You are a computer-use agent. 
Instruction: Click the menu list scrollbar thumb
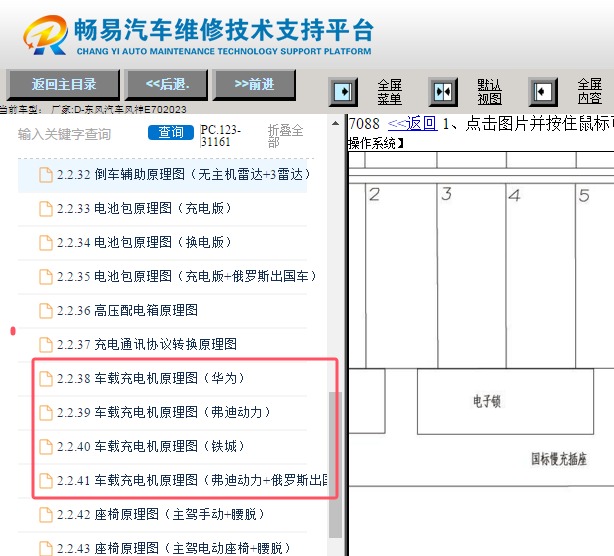(x=335, y=465)
